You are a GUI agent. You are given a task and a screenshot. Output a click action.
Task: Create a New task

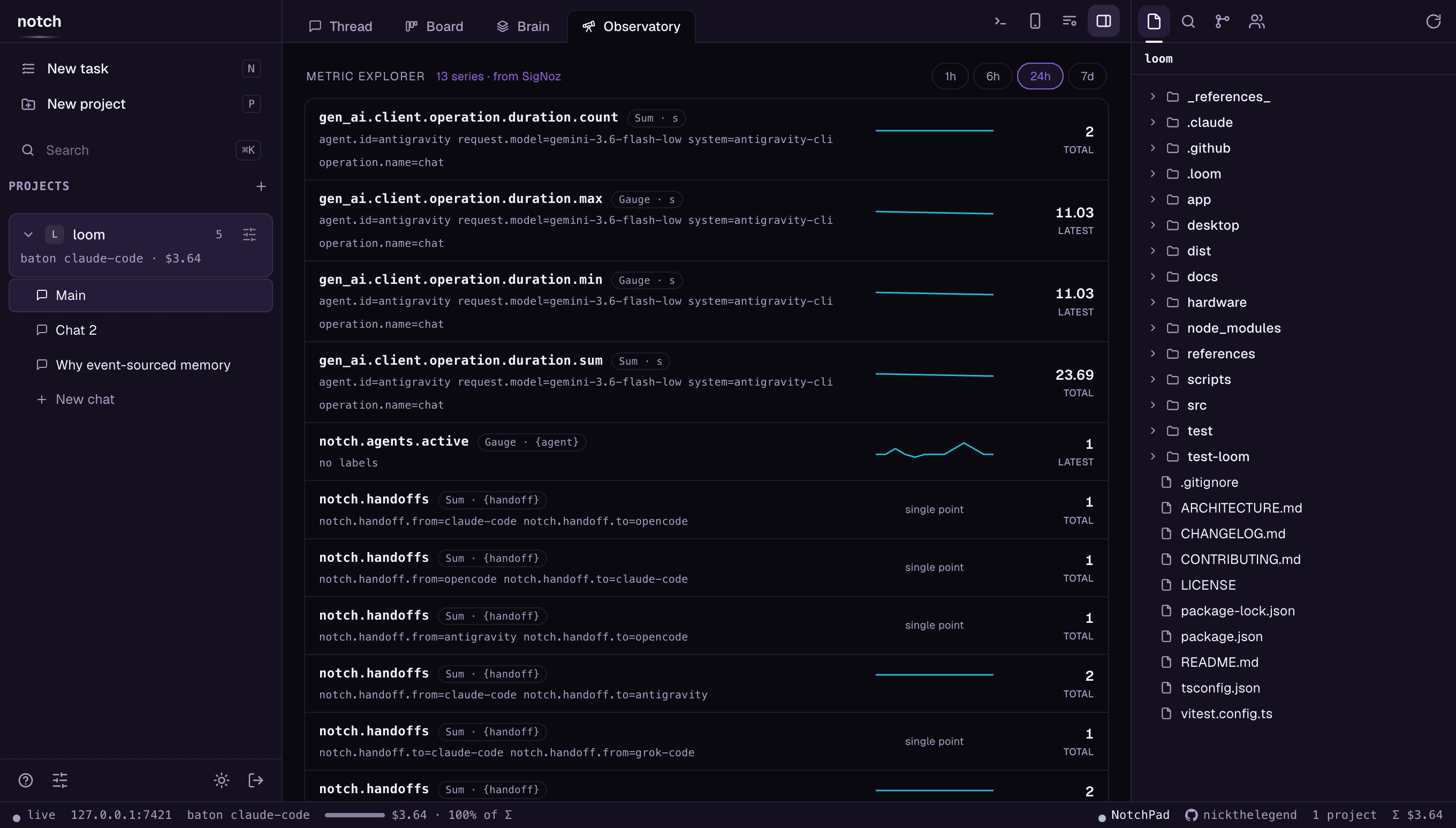pos(141,69)
